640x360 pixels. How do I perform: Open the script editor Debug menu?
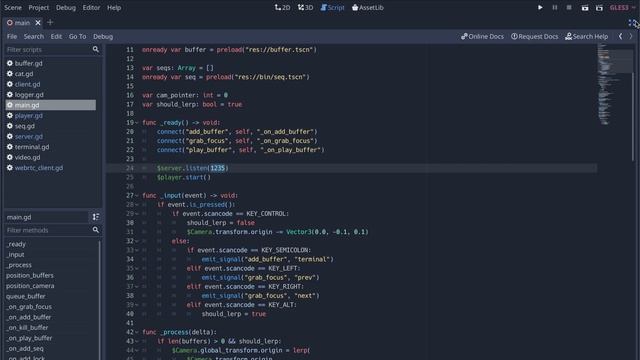(x=103, y=36)
